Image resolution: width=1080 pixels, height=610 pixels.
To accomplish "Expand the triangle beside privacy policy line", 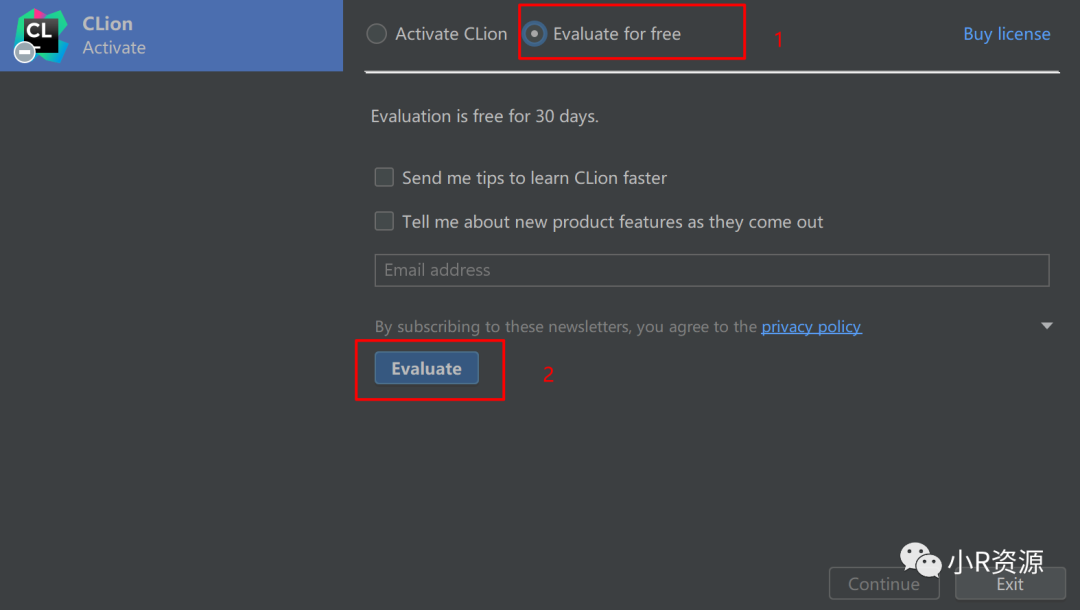I will pos(1047,326).
